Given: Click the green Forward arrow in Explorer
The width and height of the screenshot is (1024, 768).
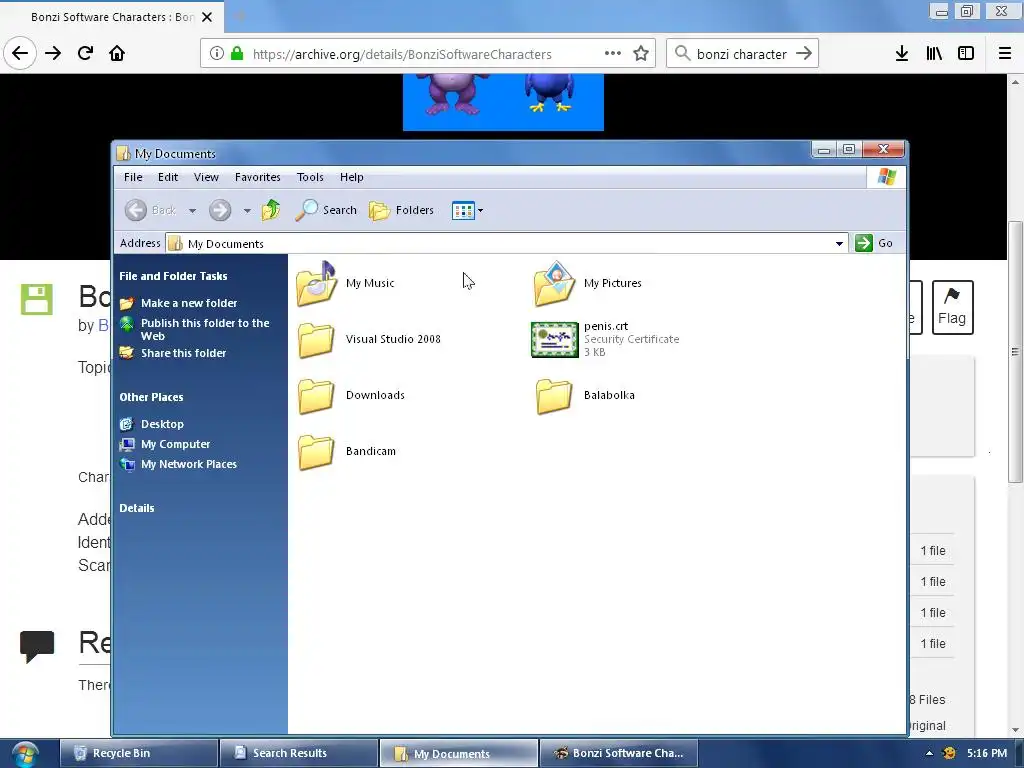Looking at the screenshot, I should click(x=220, y=210).
